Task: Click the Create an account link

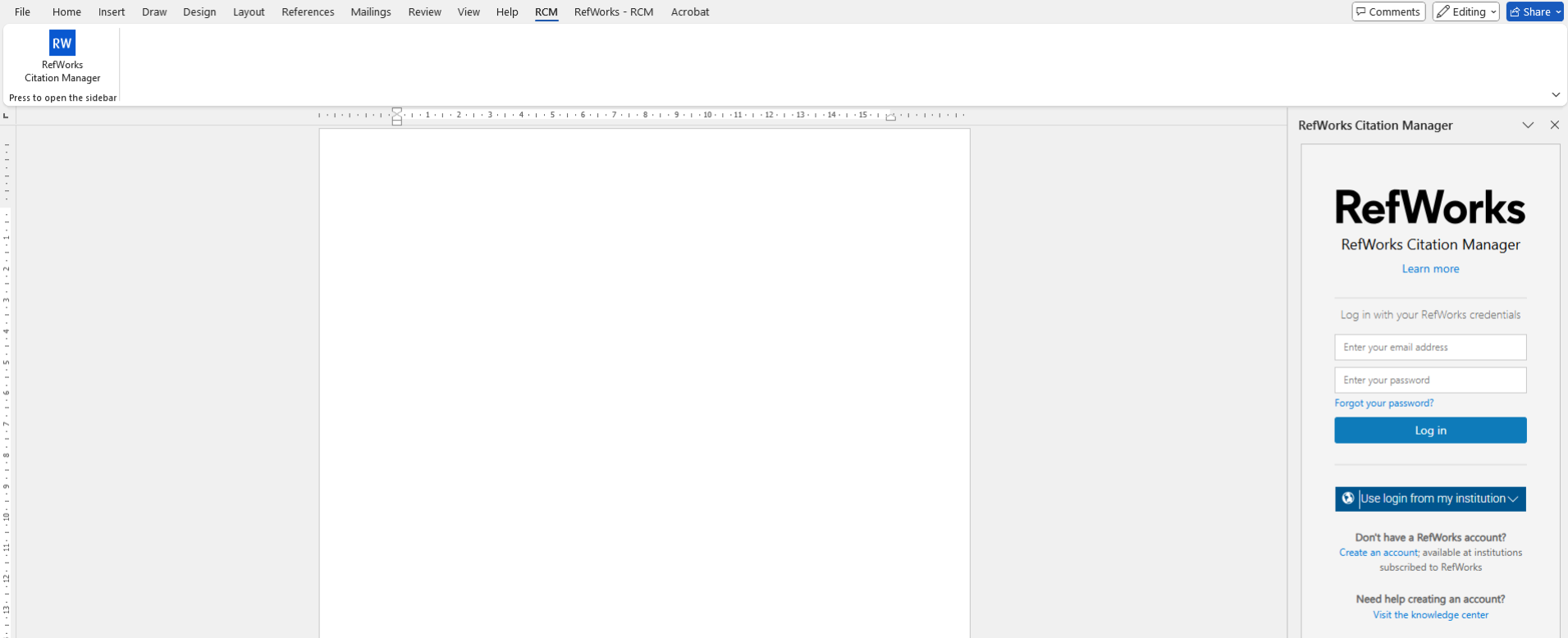Action: point(1378,553)
